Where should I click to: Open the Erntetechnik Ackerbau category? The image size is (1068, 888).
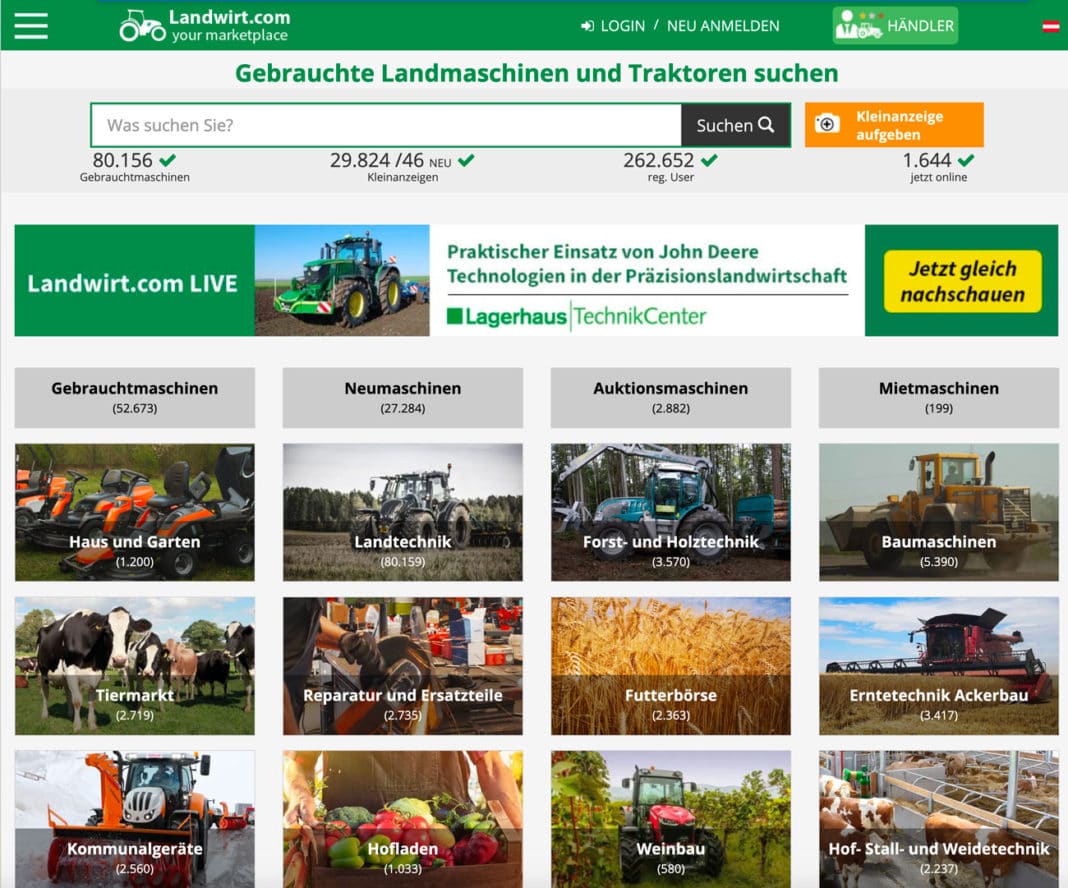click(939, 666)
